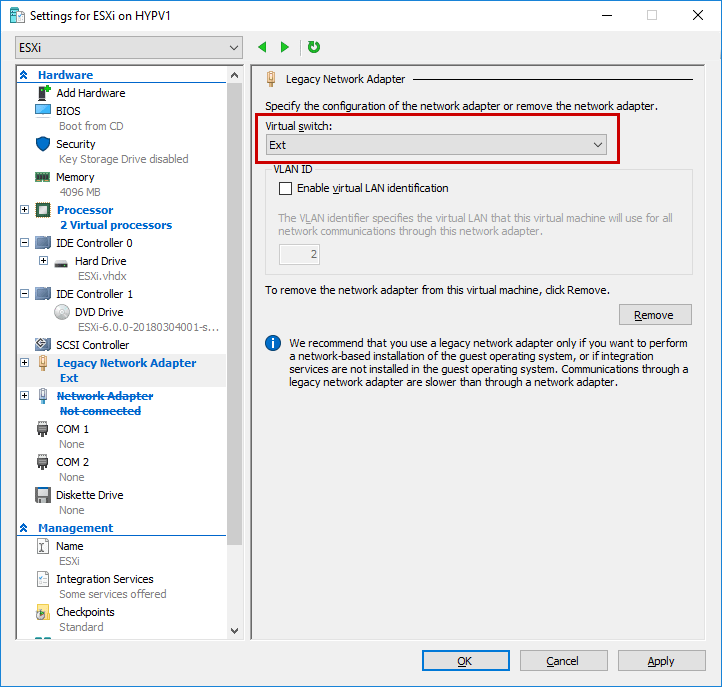Screen dimensions: 722x687
Task: Select the Name management icon
Action: pyautogui.click(x=43, y=547)
